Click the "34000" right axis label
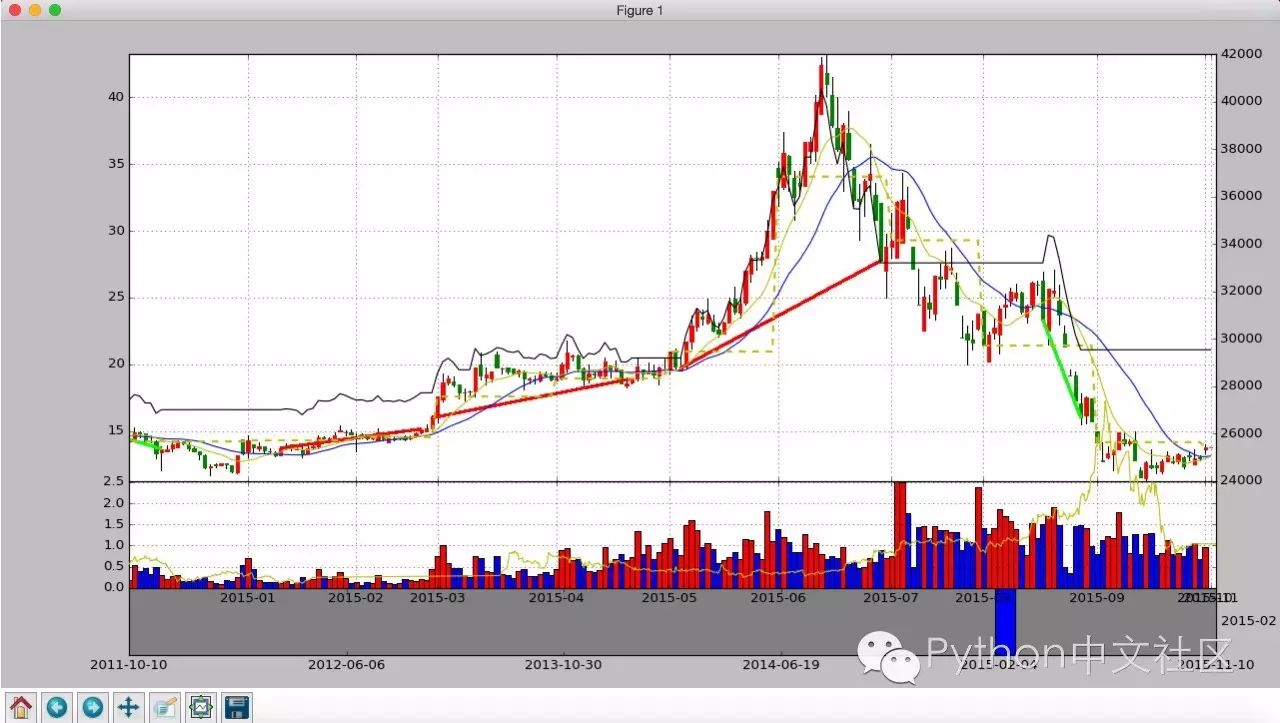Viewport: 1280px width, 723px height. pyautogui.click(x=1239, y=244)
